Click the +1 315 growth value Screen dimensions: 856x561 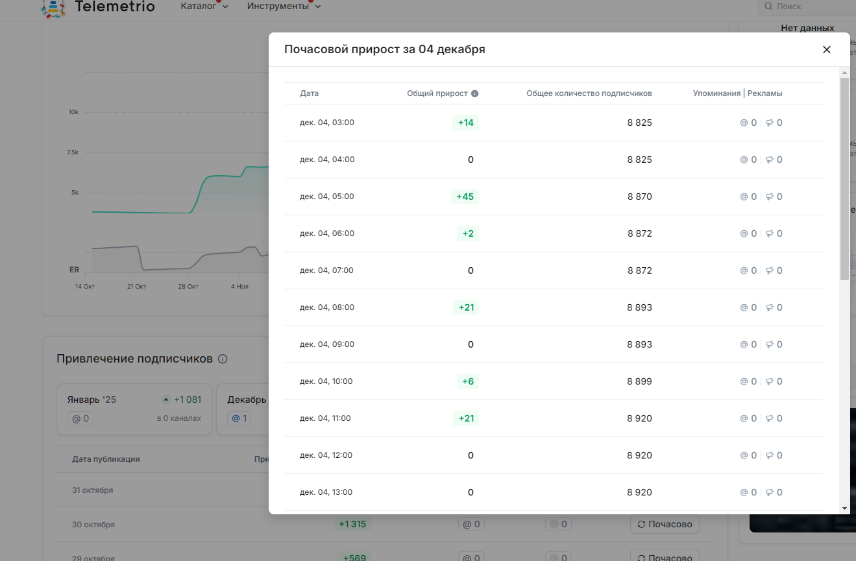point(352,524)
